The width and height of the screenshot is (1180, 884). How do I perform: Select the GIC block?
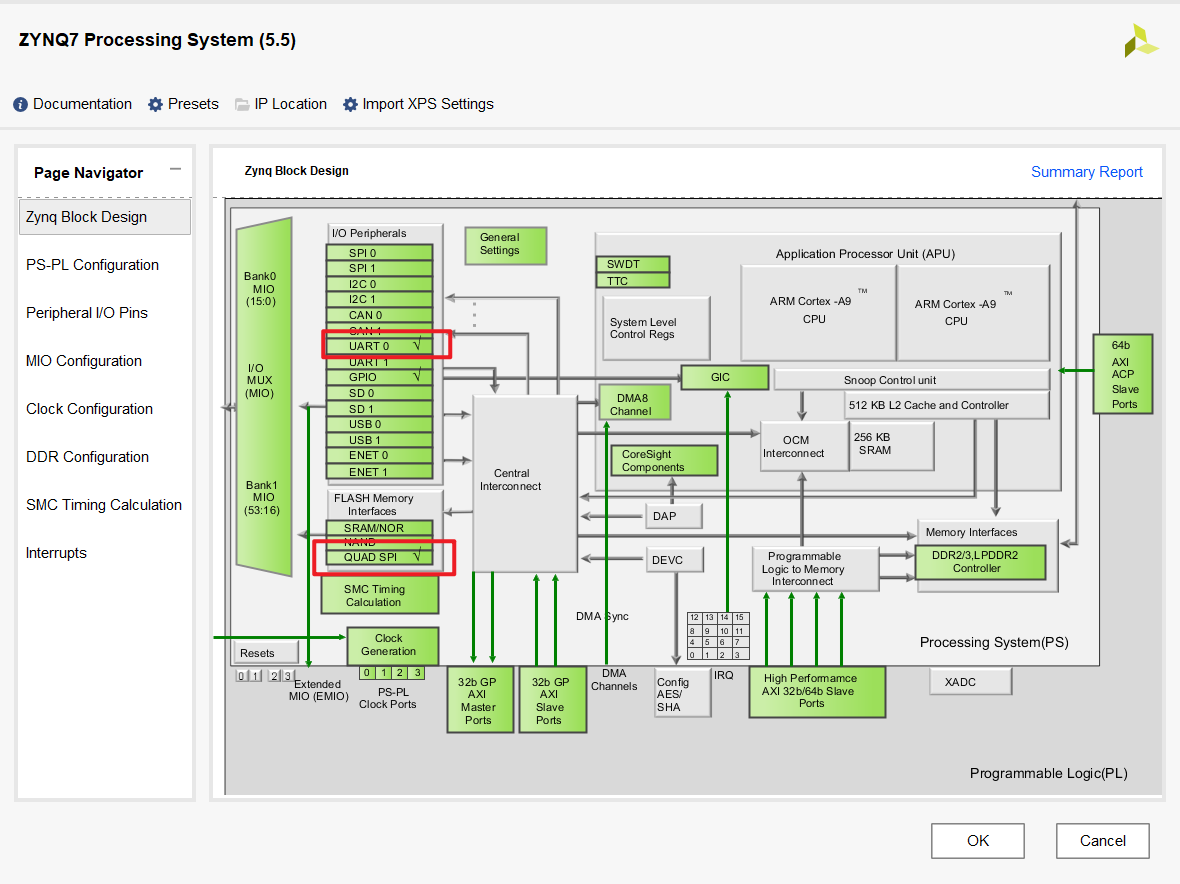[x=724, y=377]
